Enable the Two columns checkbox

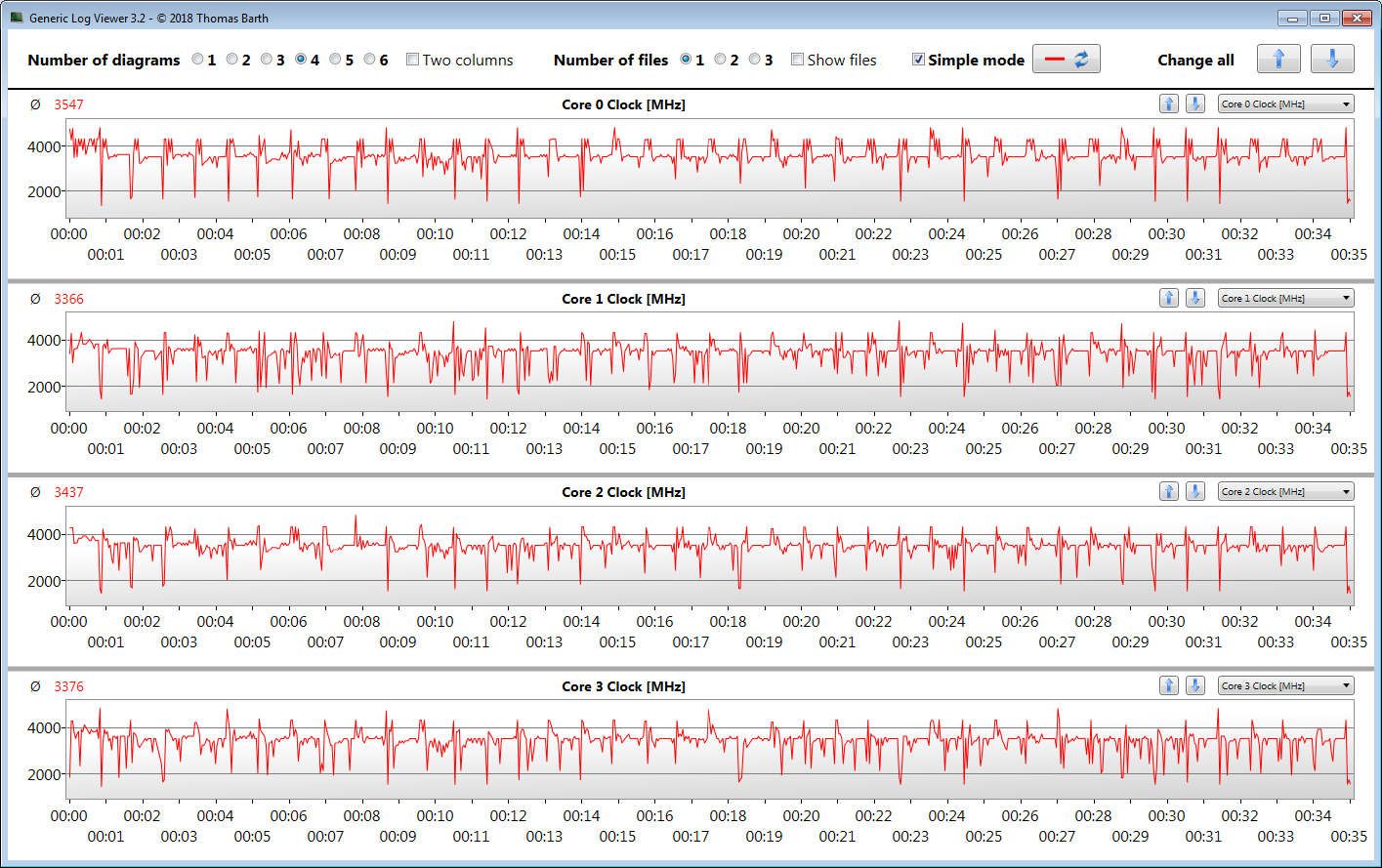click(413, 60)
